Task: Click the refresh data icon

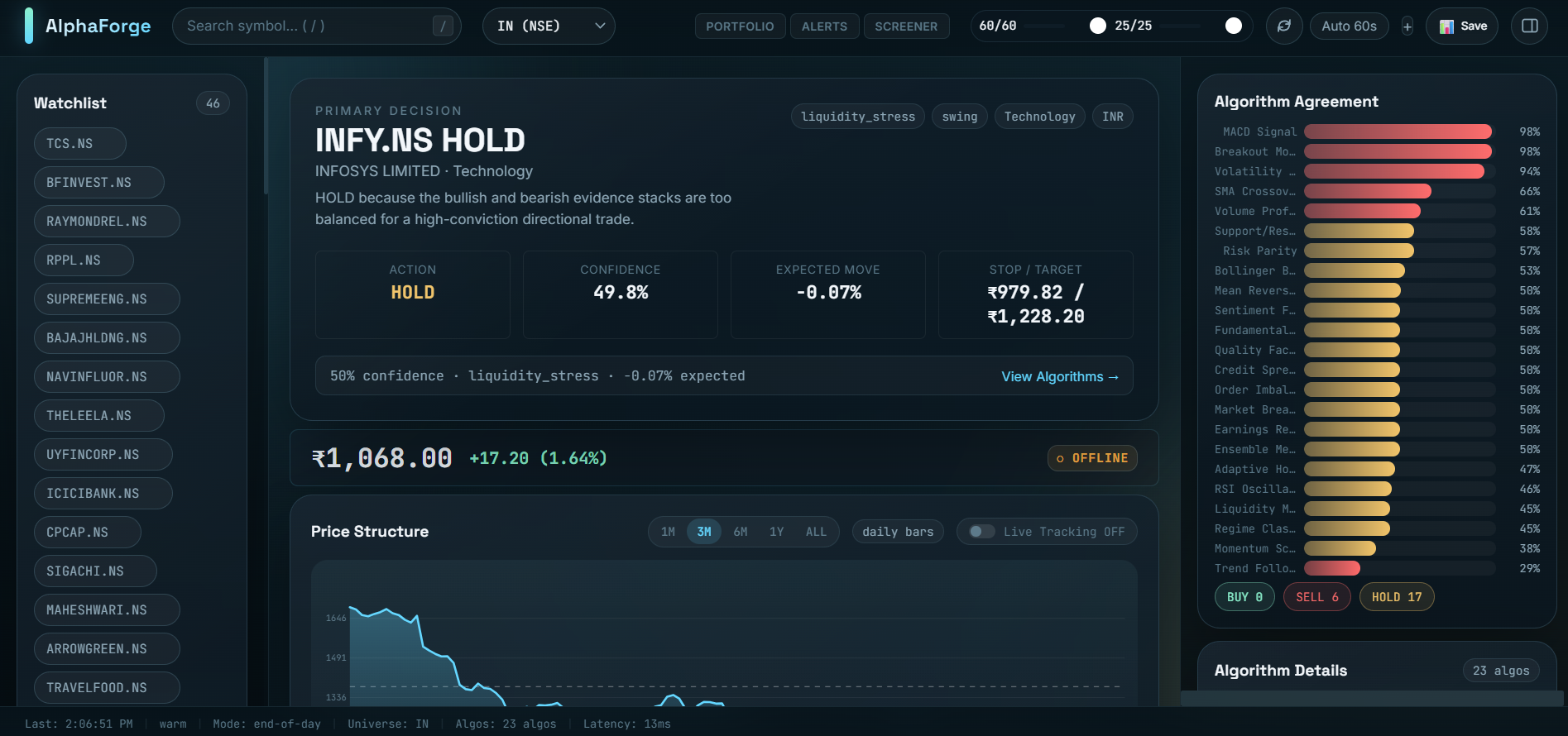Action: [1284, 26]
